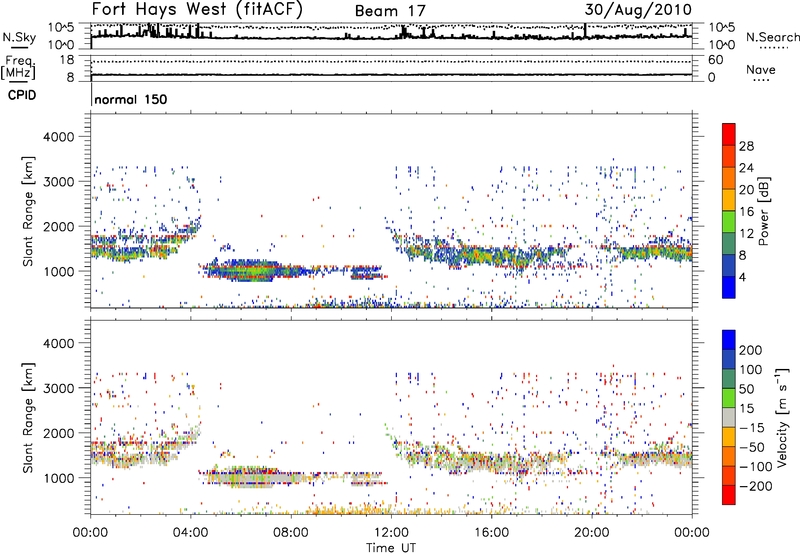Screen dimensions: 800x554
Task: Click the 16:00 time tick label
Action: [491, 533]
